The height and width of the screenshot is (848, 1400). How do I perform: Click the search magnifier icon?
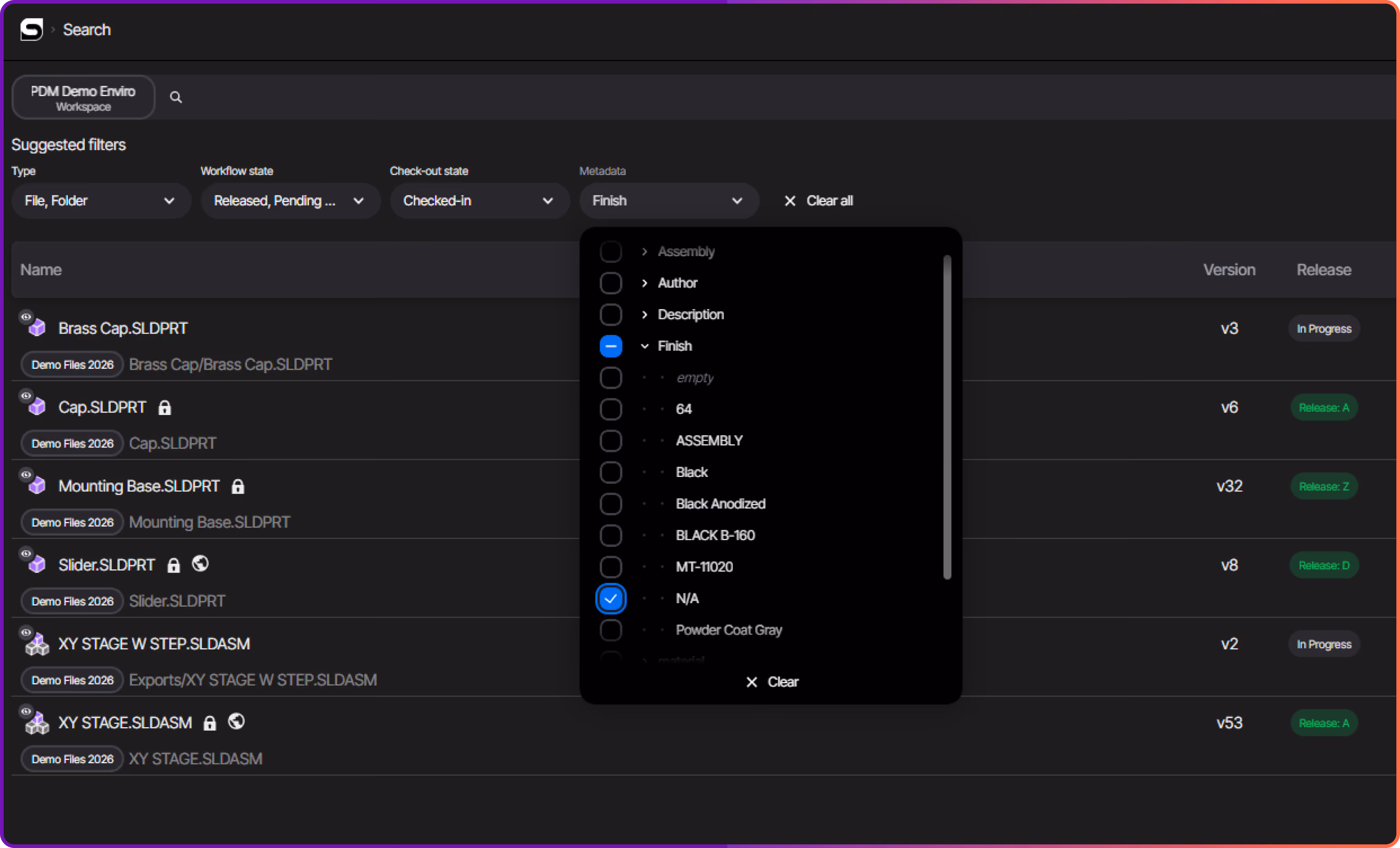click(x=176, y=97)
